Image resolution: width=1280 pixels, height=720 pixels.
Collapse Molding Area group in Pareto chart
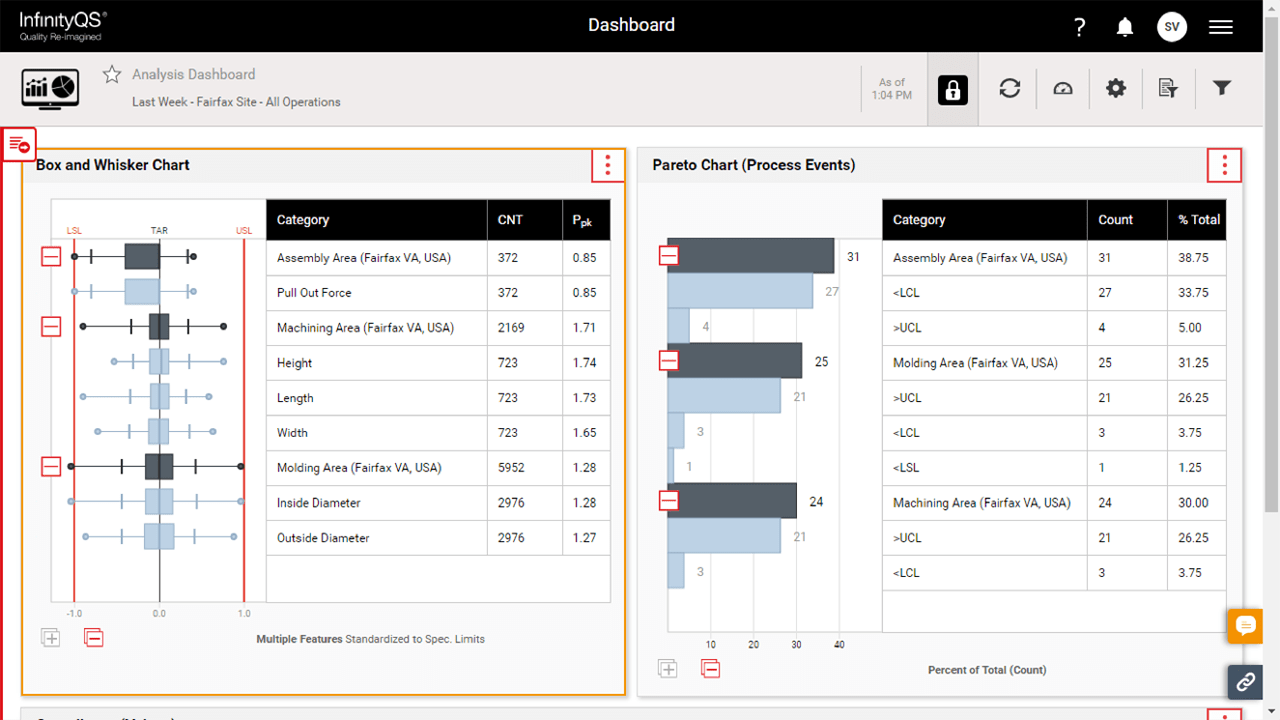pos(669,361)
